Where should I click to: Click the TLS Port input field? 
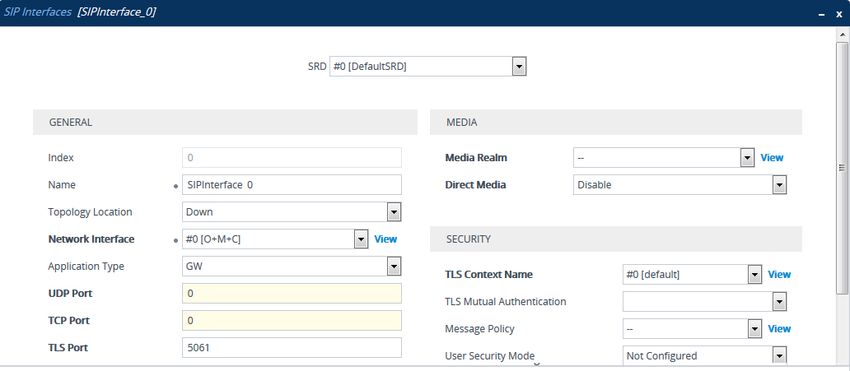292,348
